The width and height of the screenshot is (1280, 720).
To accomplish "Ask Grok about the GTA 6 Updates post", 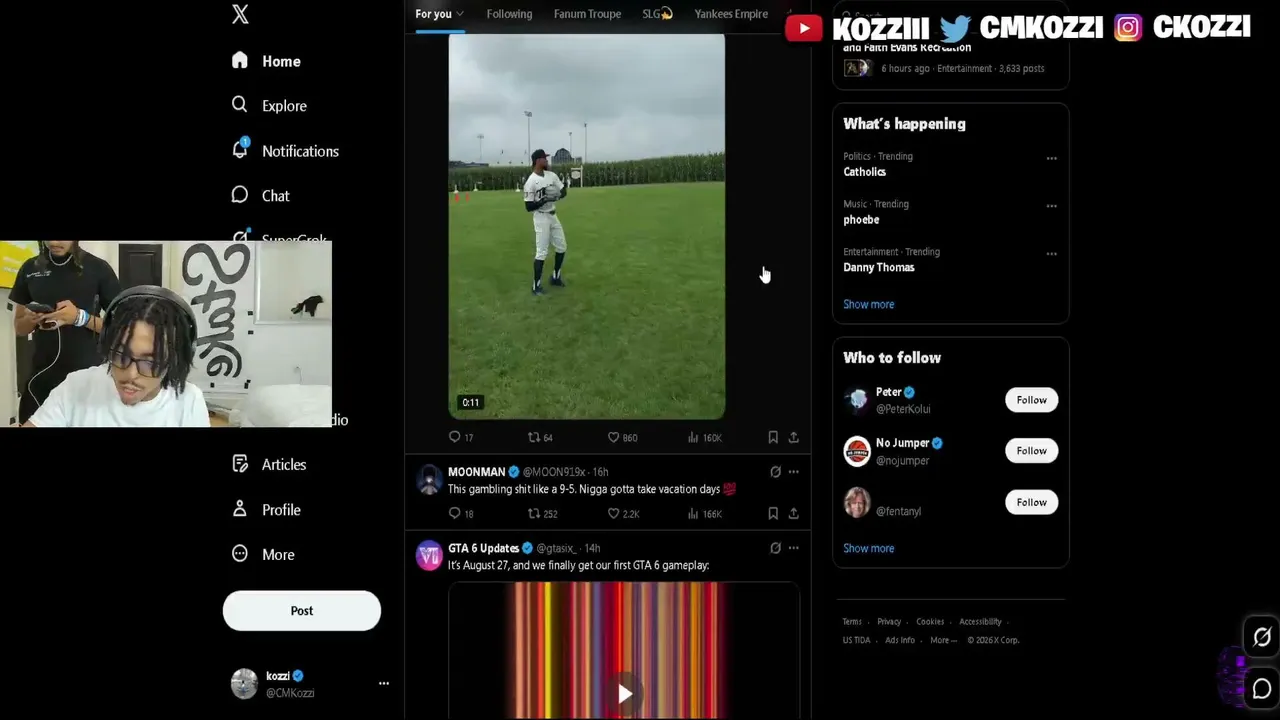I will point(775,548).
